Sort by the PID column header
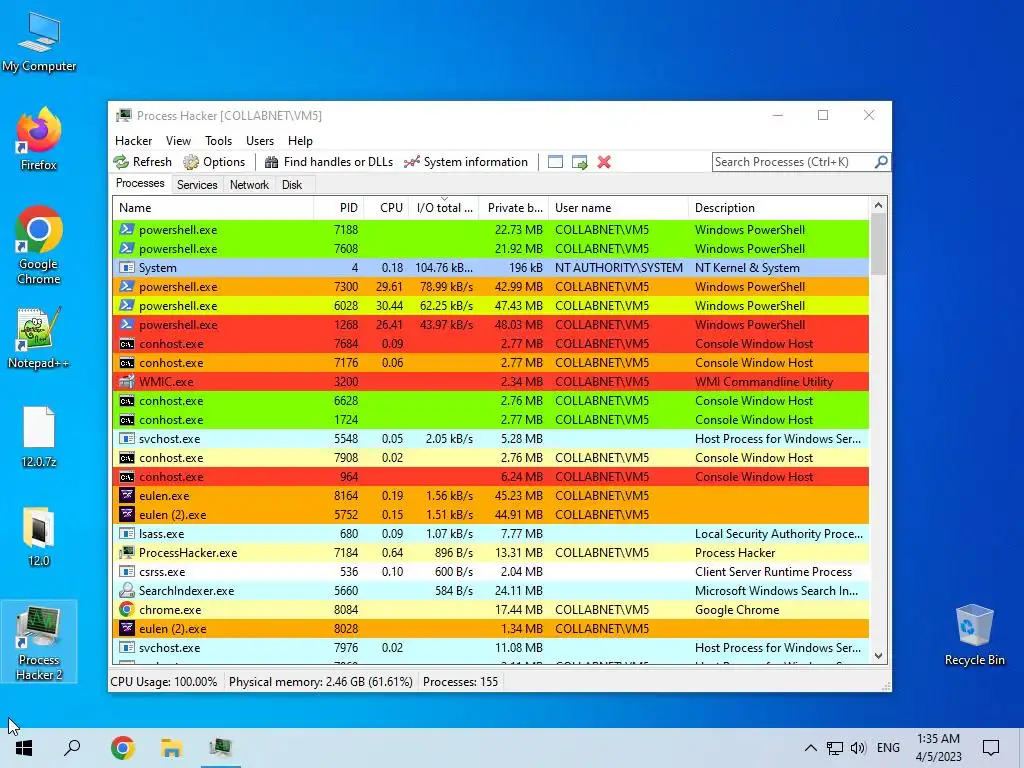Viewport: 1024px width, 768px height. 339,208
